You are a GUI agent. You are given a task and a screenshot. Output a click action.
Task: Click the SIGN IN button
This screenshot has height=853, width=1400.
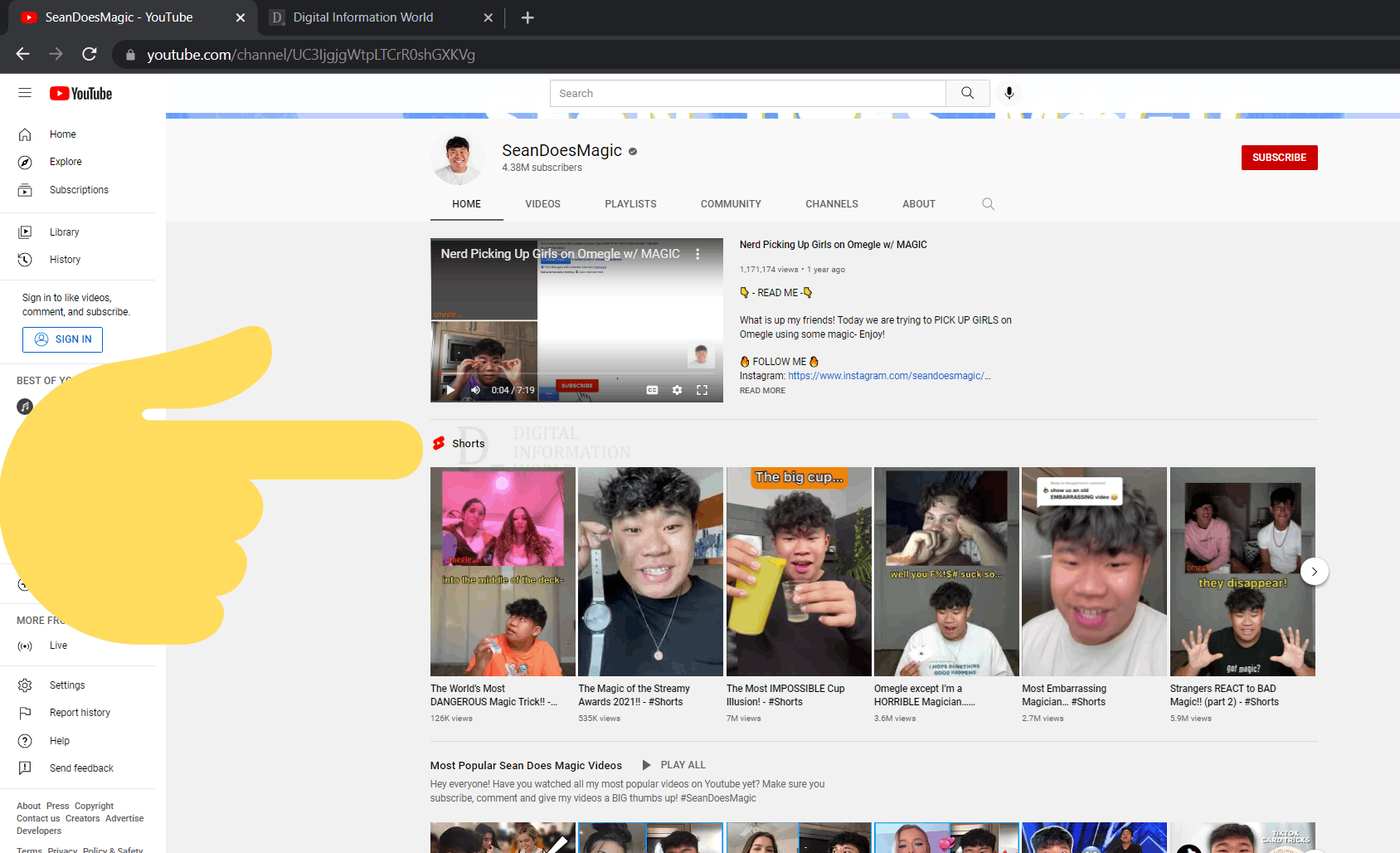[62, 339]
